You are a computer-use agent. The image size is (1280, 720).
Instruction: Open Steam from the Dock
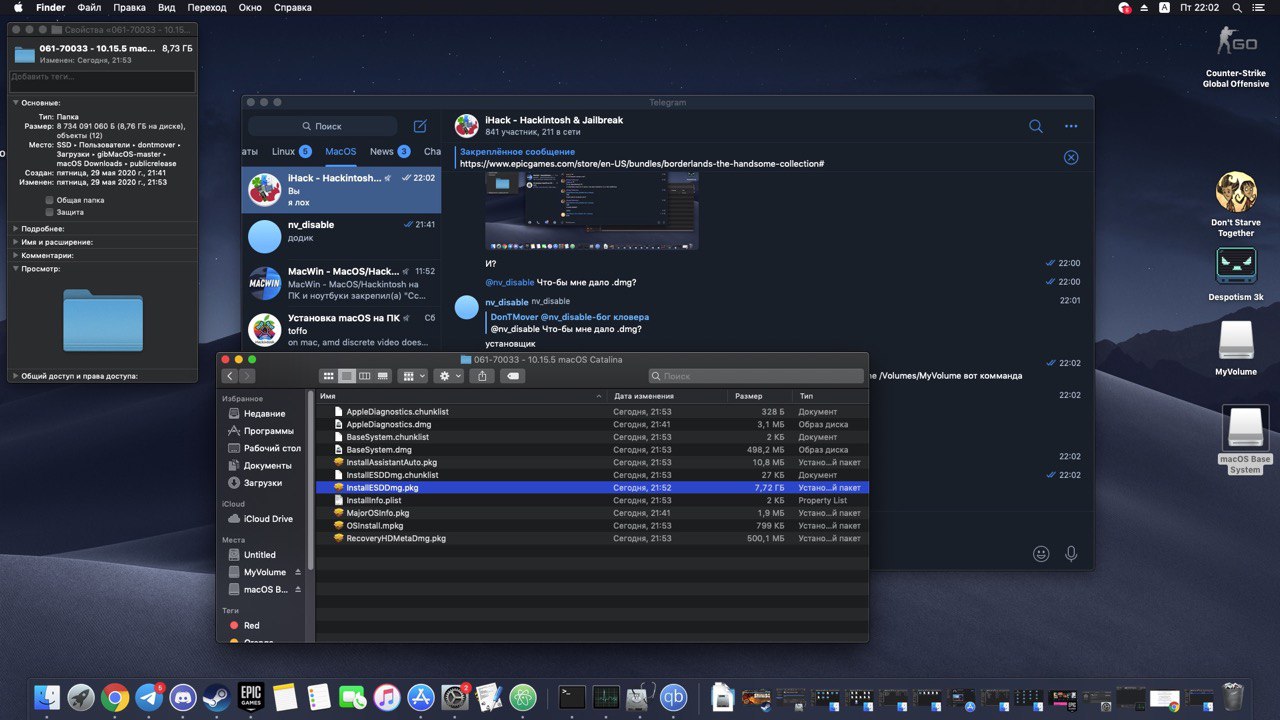(x=216, y=697)
